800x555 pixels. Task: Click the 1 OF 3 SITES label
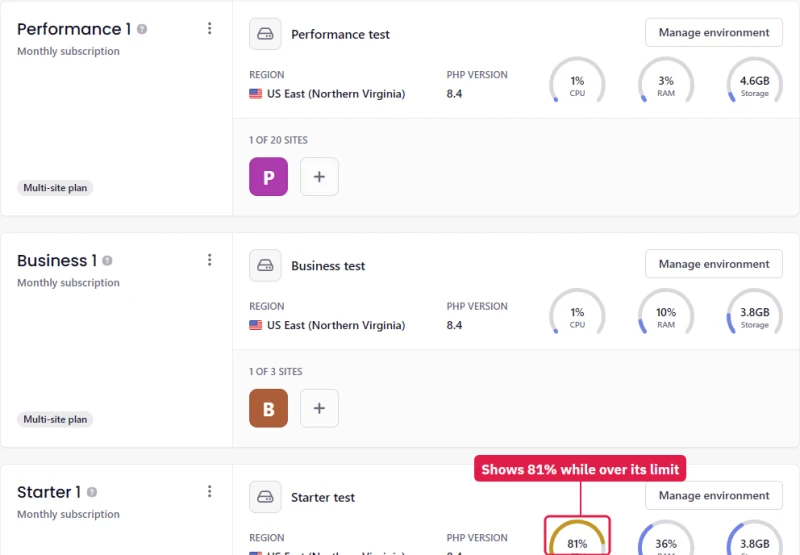276,372
